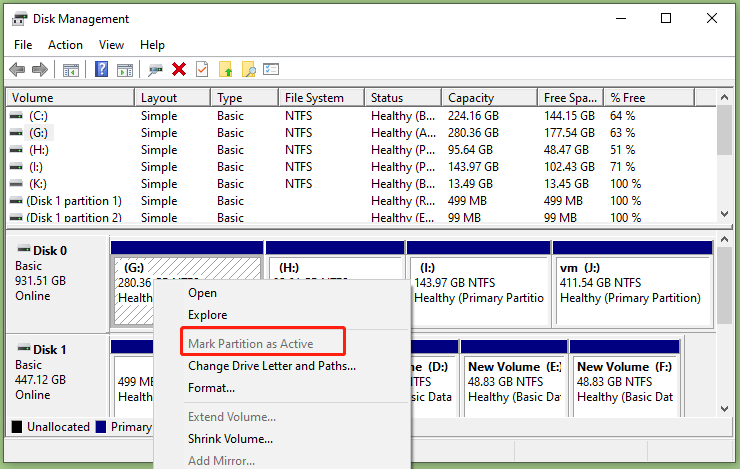Select the New Volume (E:) partition block
The image size is (740, 469).
pyautogui.click(x=514, y=379)
